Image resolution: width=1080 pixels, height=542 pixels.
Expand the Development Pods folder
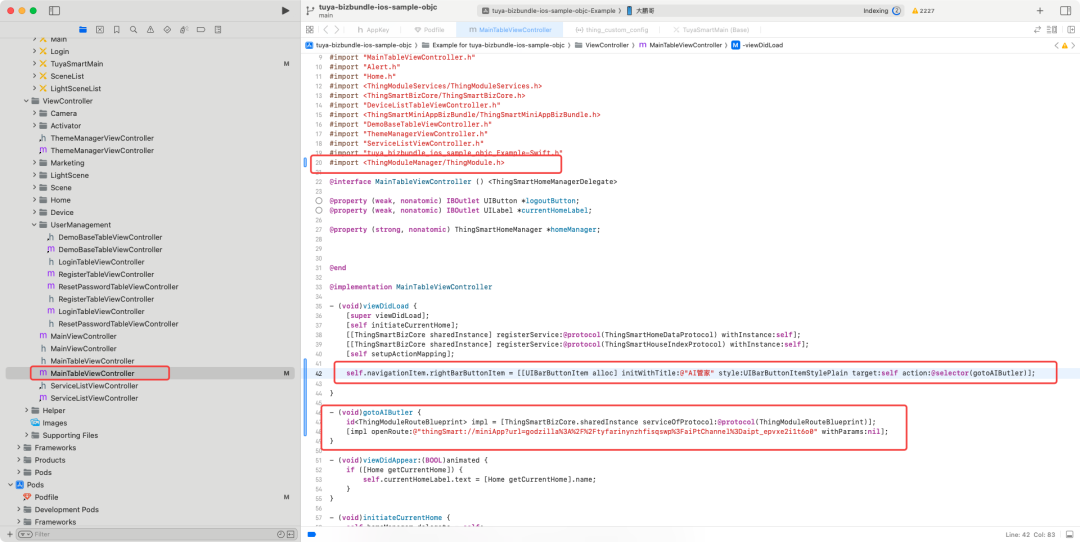point(18,510)
